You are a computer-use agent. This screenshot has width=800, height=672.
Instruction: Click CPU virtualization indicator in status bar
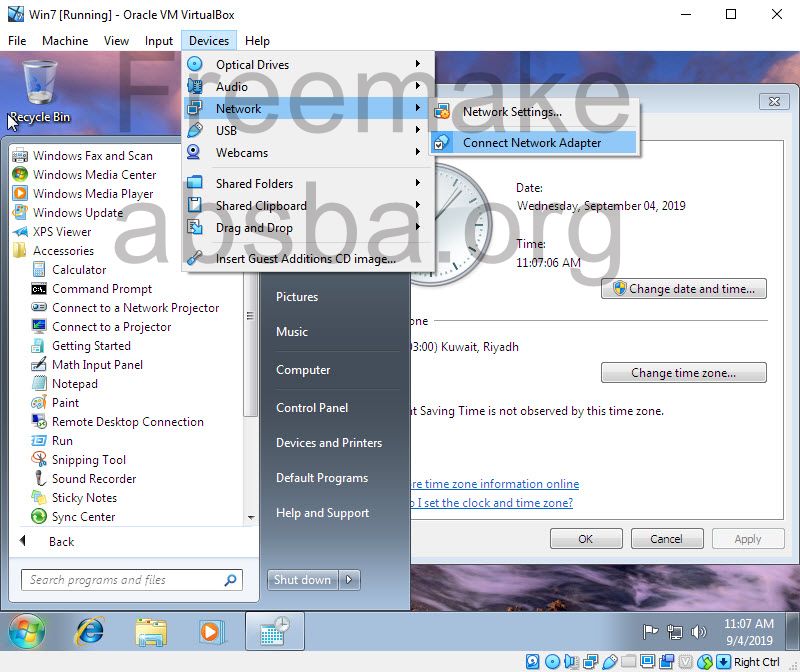[x=686, y=662]
